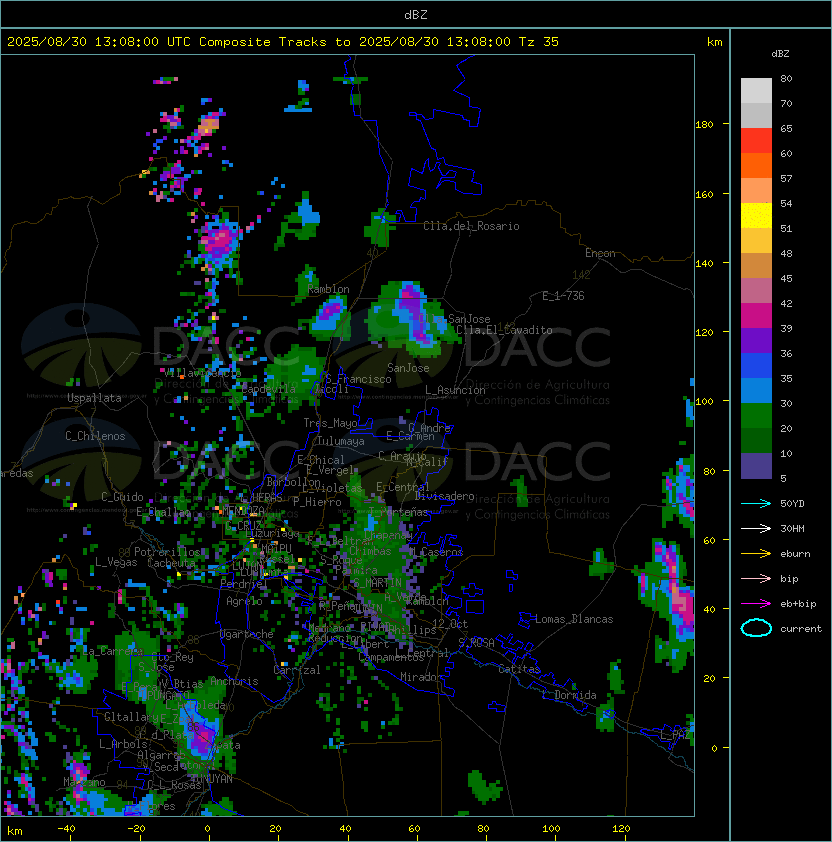Click the '5' value at the scale bottom
The image size is (832, 842).
coord(783,478)
